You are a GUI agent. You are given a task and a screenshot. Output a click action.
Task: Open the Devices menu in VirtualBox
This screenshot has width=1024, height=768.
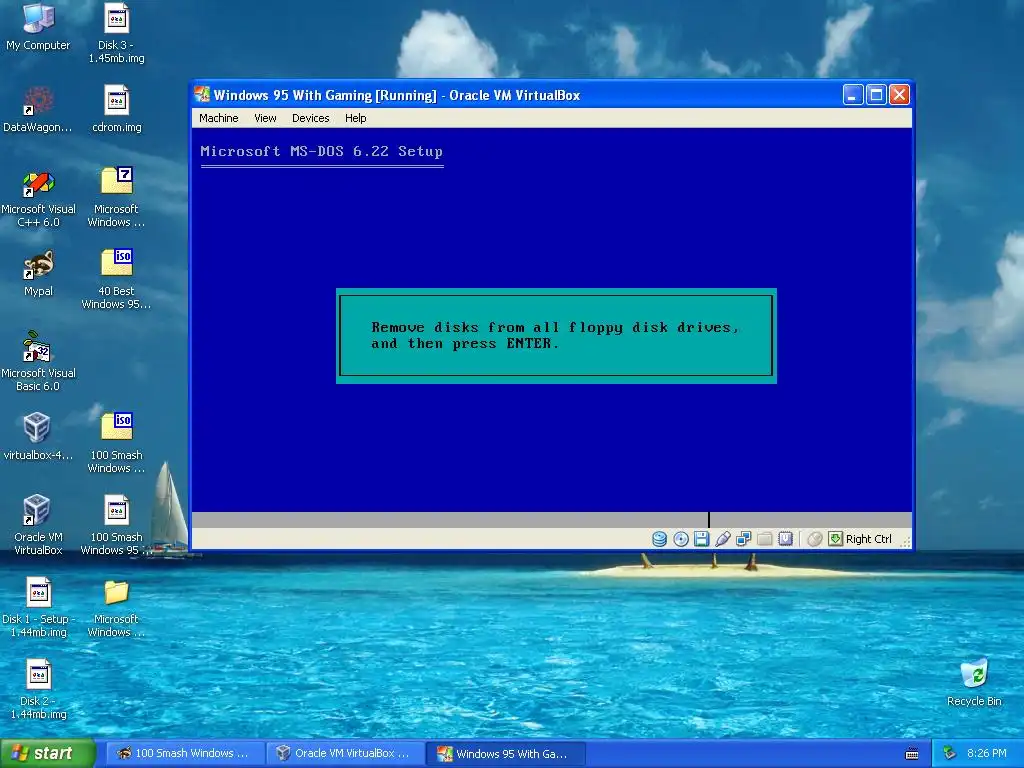click(311, 118)
